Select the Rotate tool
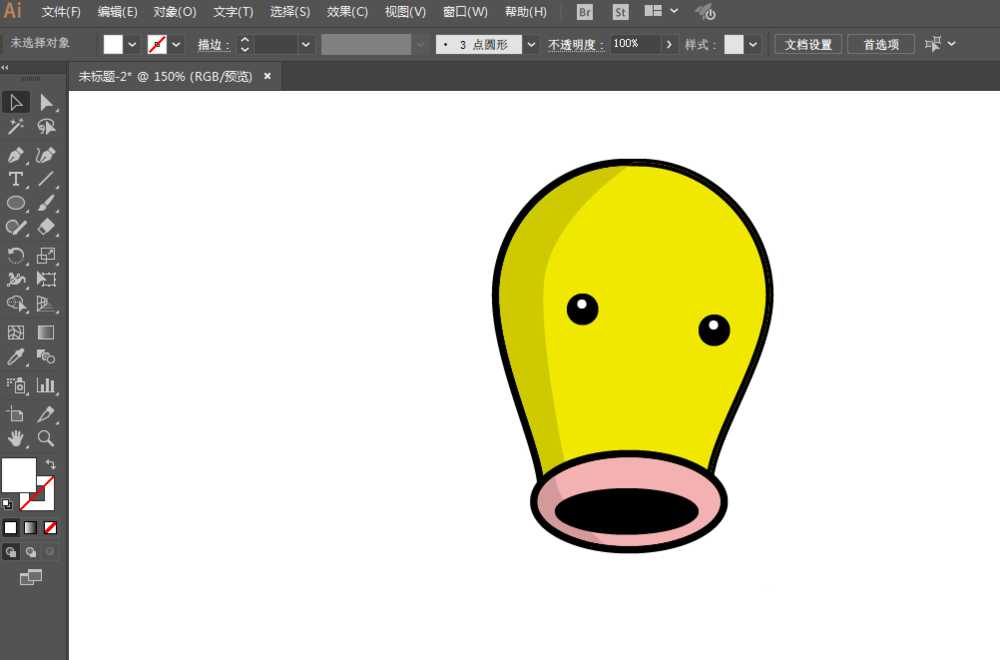 [x=16, y=256]
